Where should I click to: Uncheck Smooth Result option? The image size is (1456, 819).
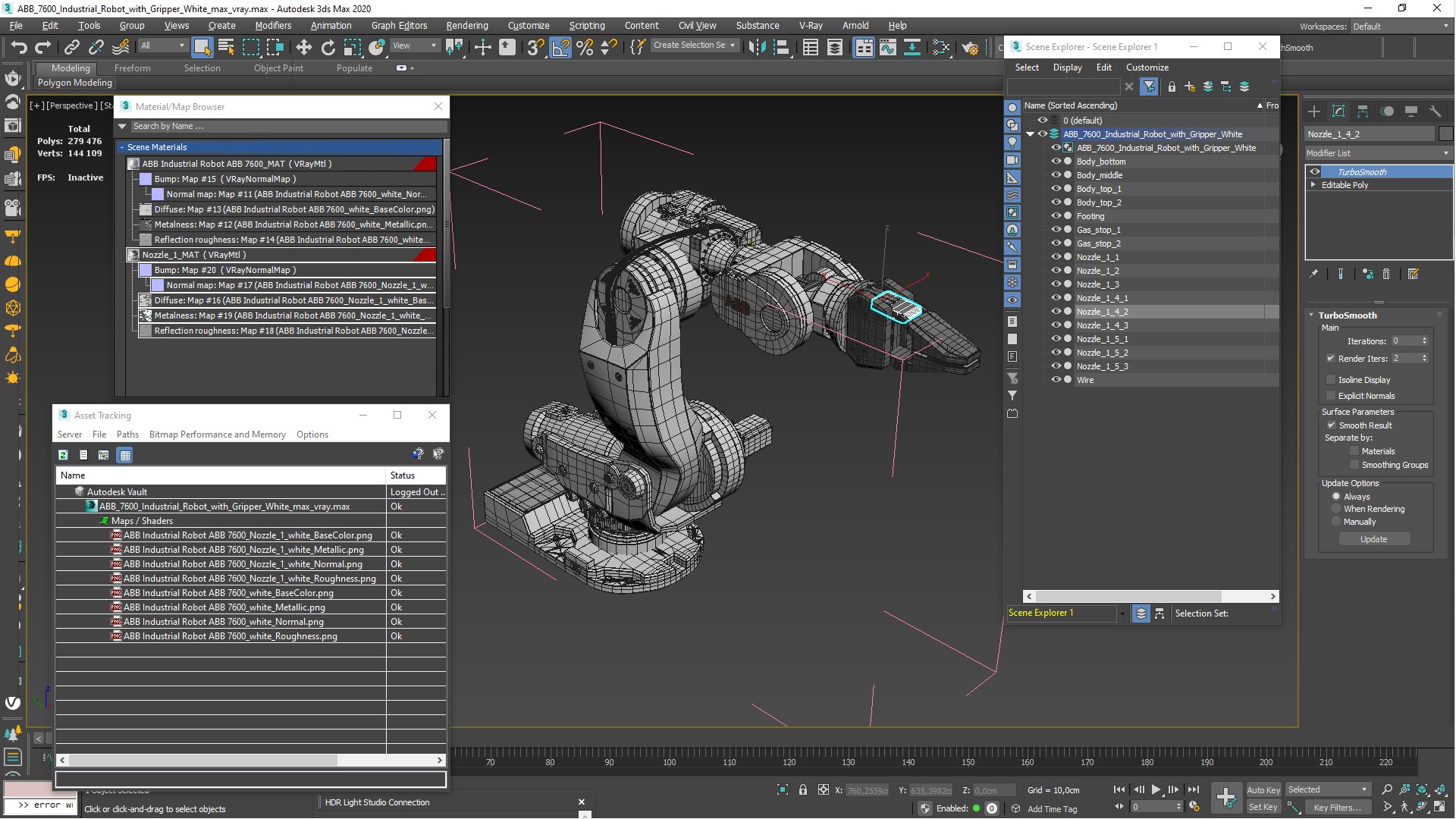coord(1331,425)
